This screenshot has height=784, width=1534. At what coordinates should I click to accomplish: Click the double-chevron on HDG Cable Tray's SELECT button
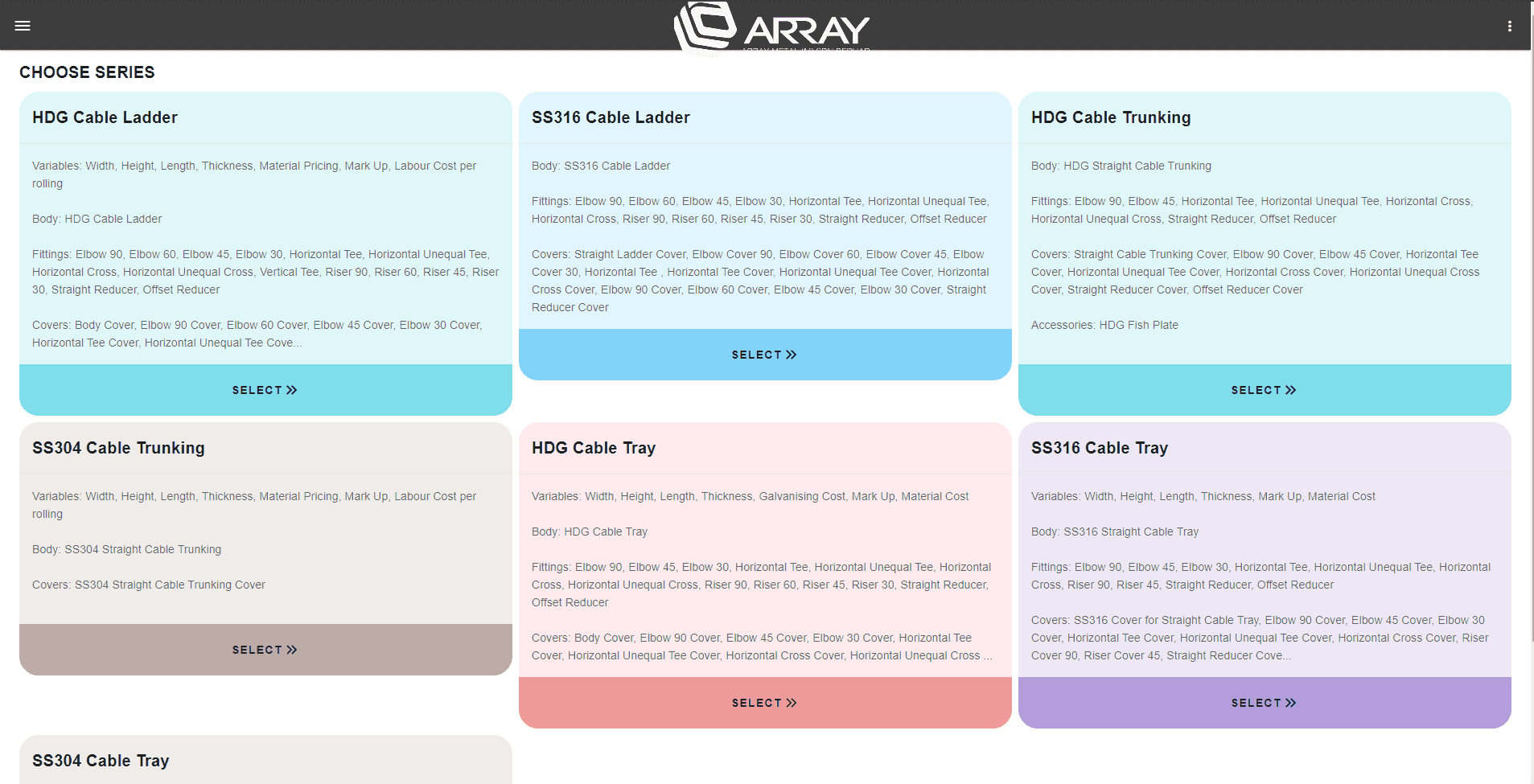(792, 702)
